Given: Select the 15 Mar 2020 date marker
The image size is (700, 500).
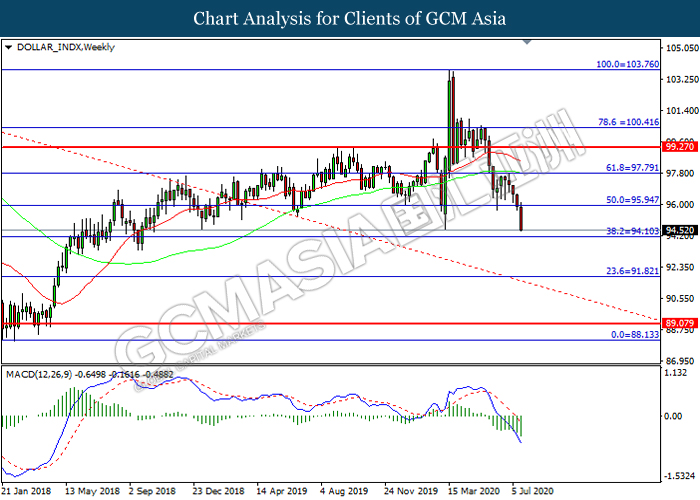Looking at the screenshot, I should [471, 491].
